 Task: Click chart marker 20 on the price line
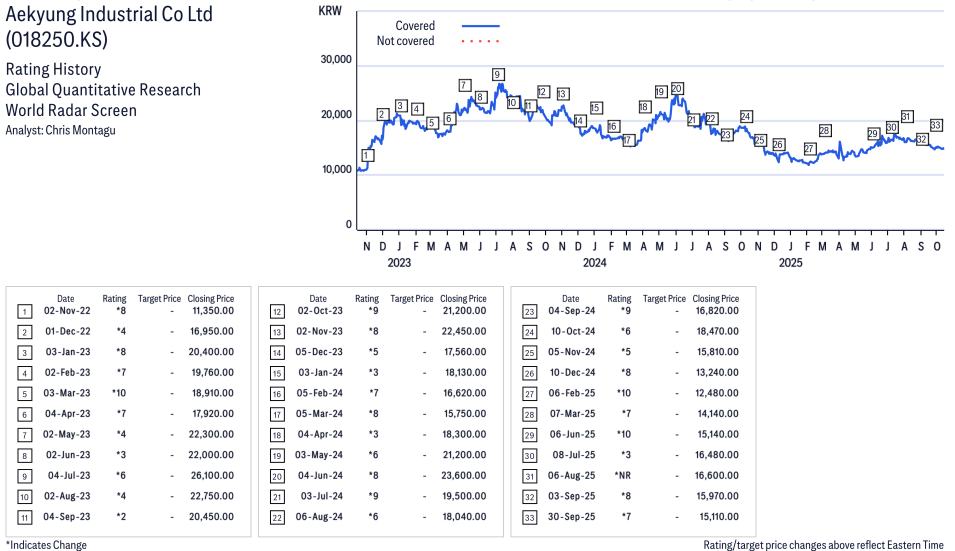point(677,89)
